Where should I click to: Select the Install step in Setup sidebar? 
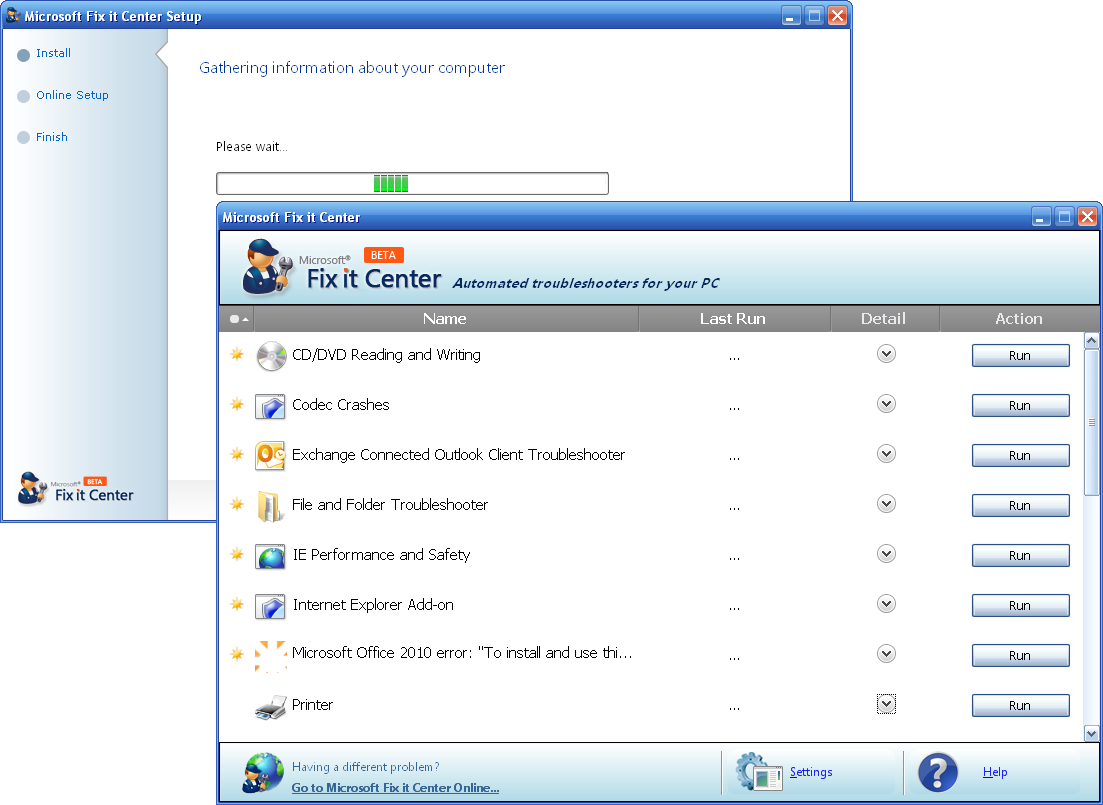tap(53, 53)
